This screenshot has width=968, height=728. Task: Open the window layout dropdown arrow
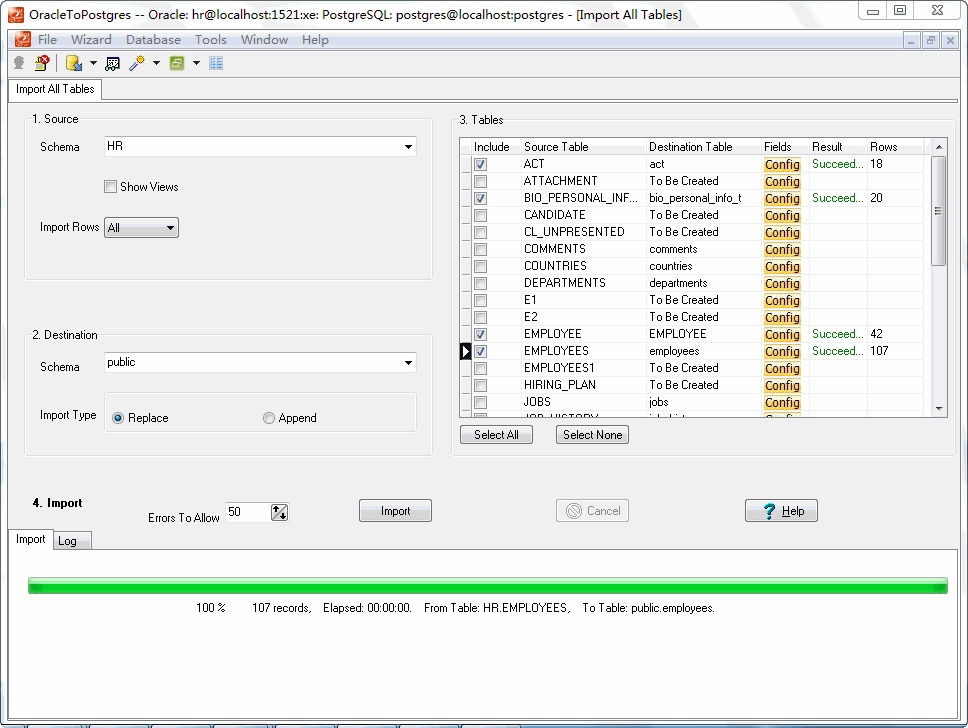(196, 63)
